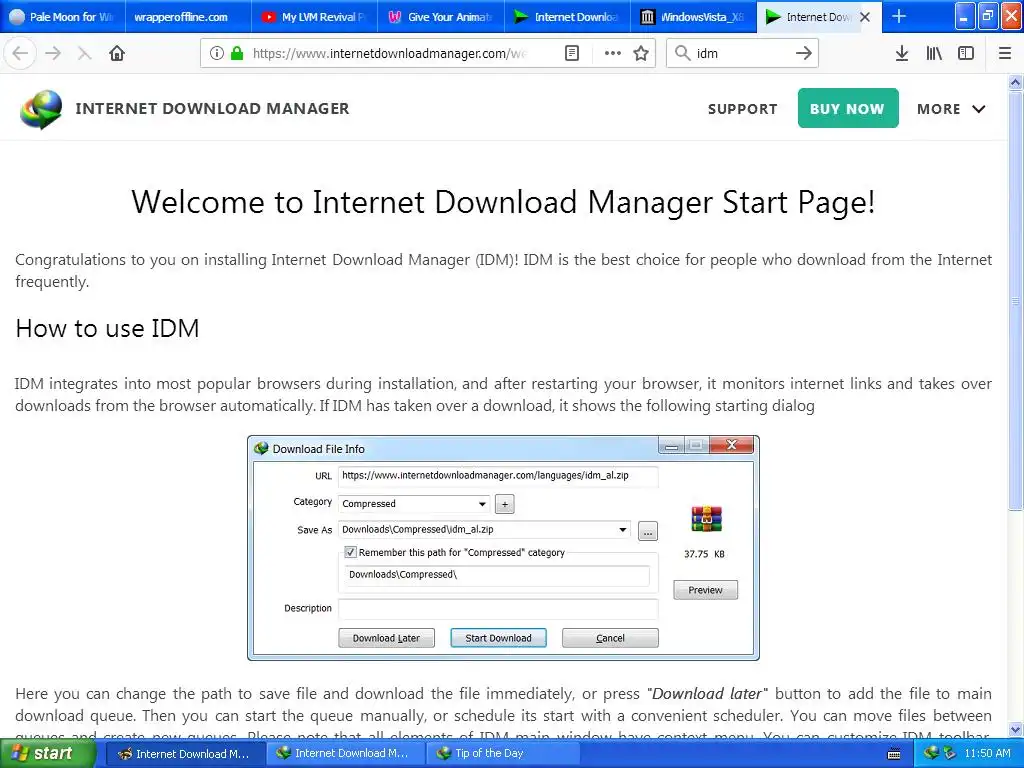
Task: Toggle the sidebar panel icon
Action: point(966,53)
